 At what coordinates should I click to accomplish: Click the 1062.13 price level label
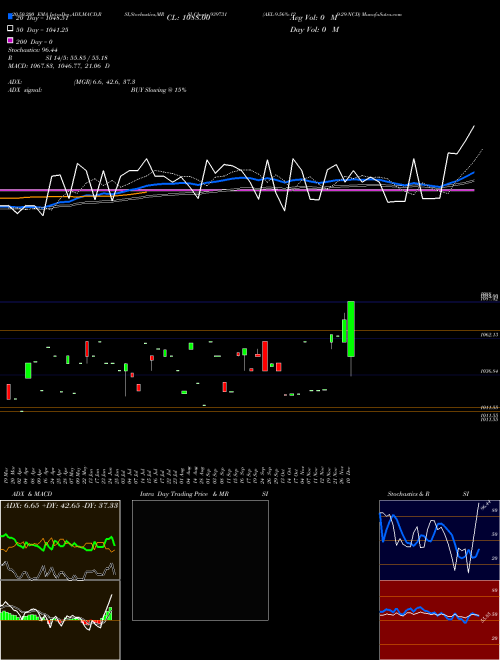(x=489, y=335)
